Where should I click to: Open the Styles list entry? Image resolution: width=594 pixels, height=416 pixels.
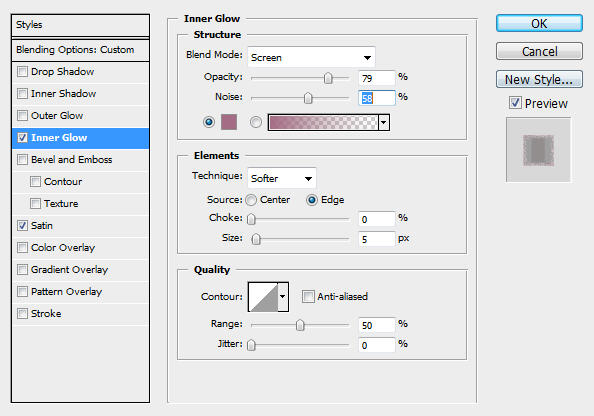click(80, 25)
